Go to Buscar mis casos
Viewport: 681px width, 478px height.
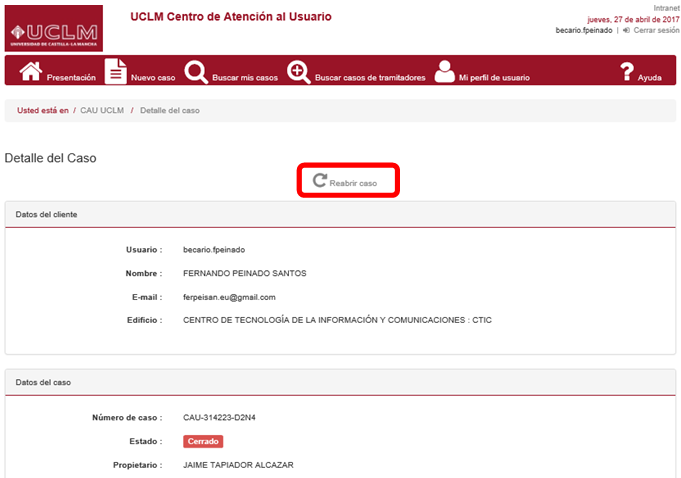point(245,78)
